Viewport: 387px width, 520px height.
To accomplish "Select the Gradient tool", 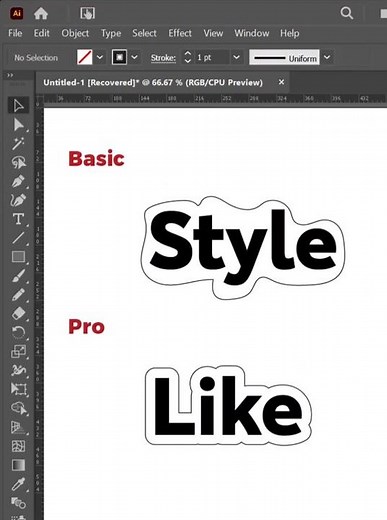I will pos(18,465).
